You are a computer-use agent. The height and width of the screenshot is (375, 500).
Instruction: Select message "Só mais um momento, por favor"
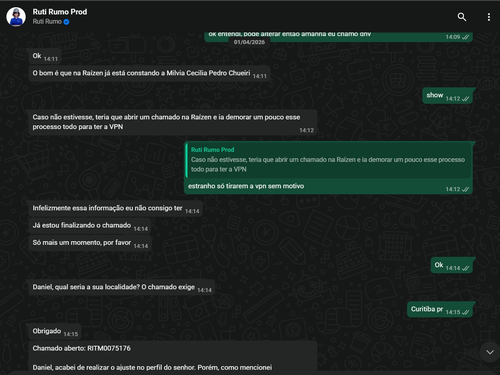click(x=90, y=243)
